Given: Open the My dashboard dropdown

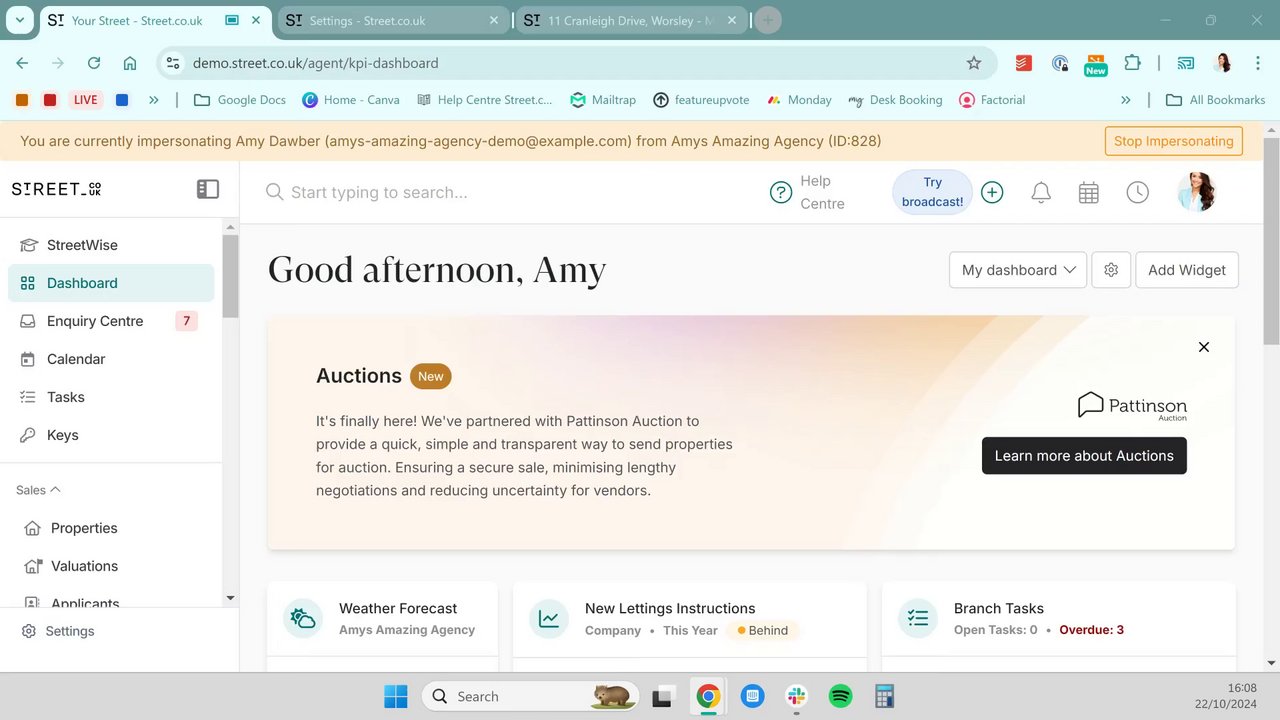Looking at the screenshot, I should tap(1018, 270).
